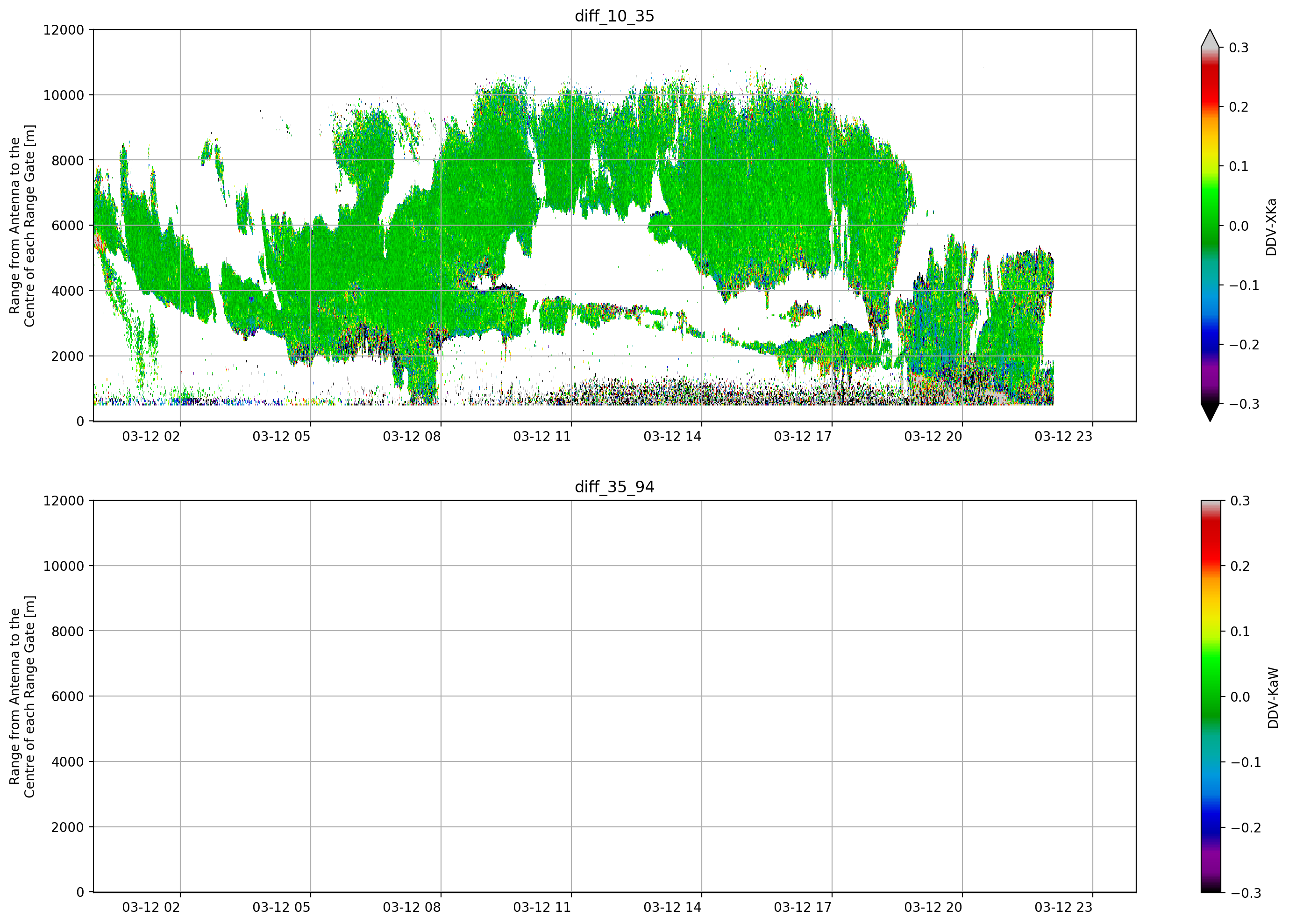The image size is (1289, 924).
Task: Click the 4000 y-tick in the diff_10_35 plot
Action: click(67, 291)
